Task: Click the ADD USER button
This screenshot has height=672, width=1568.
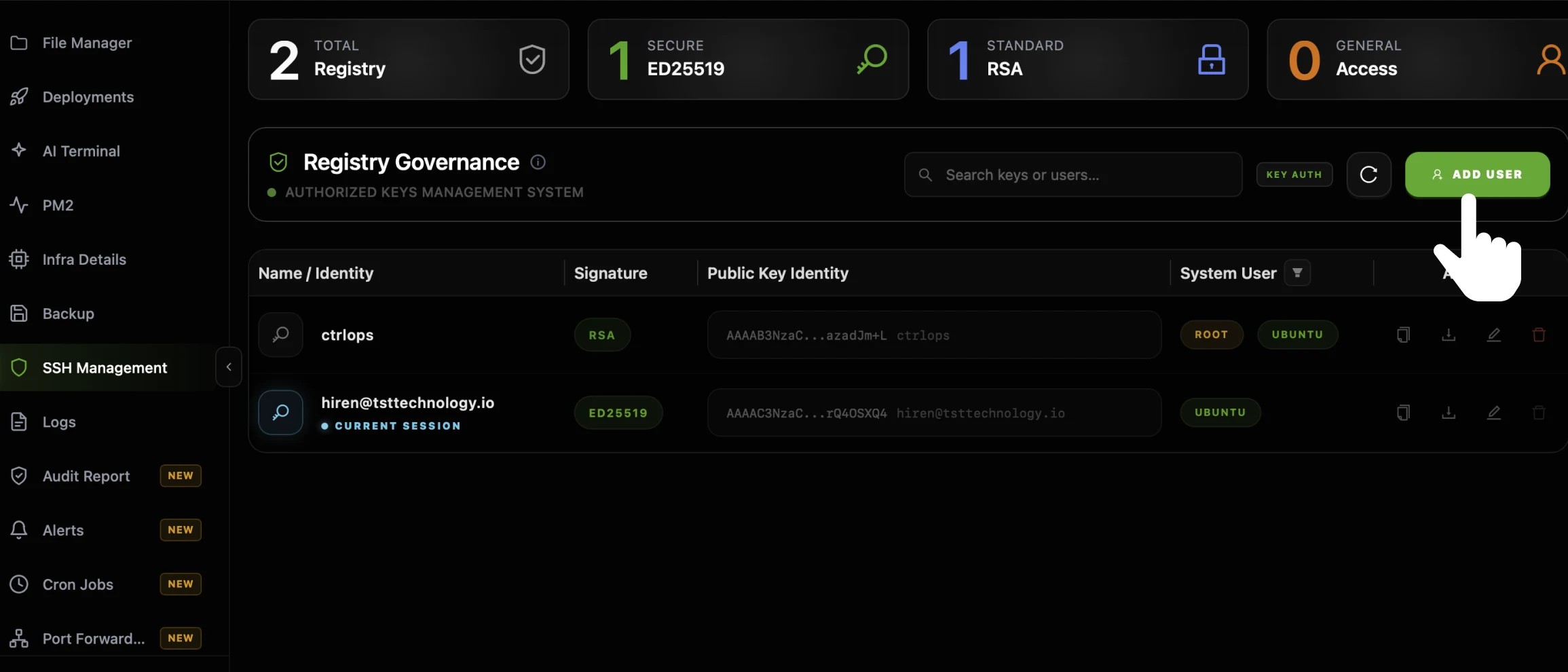Action: click(1477, 174)
